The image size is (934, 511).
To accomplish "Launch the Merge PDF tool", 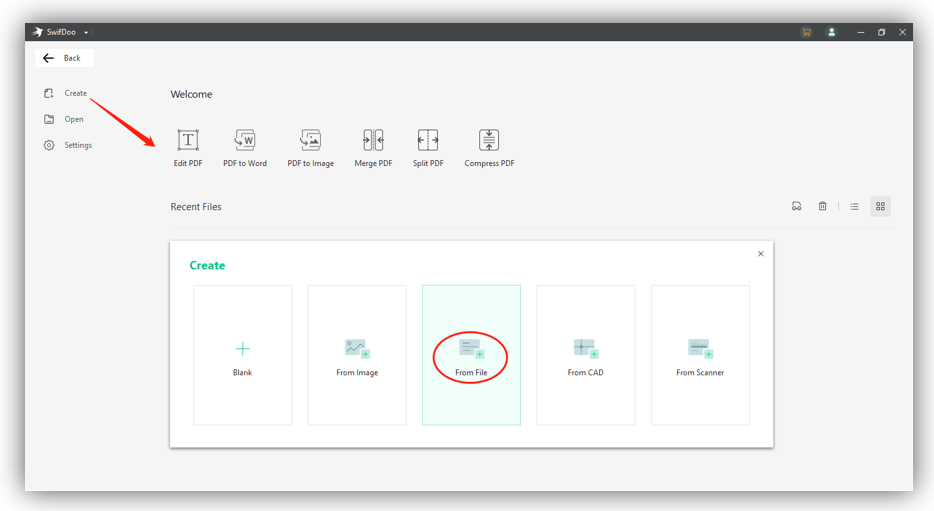I will [373, 141].
